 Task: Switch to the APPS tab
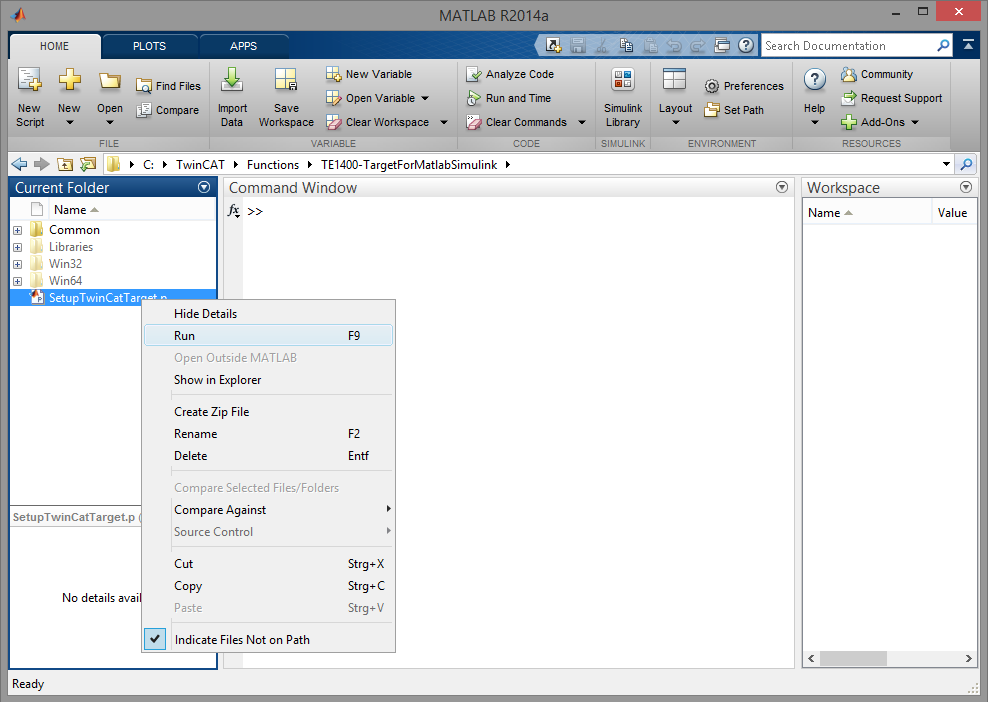pos(243,46)
